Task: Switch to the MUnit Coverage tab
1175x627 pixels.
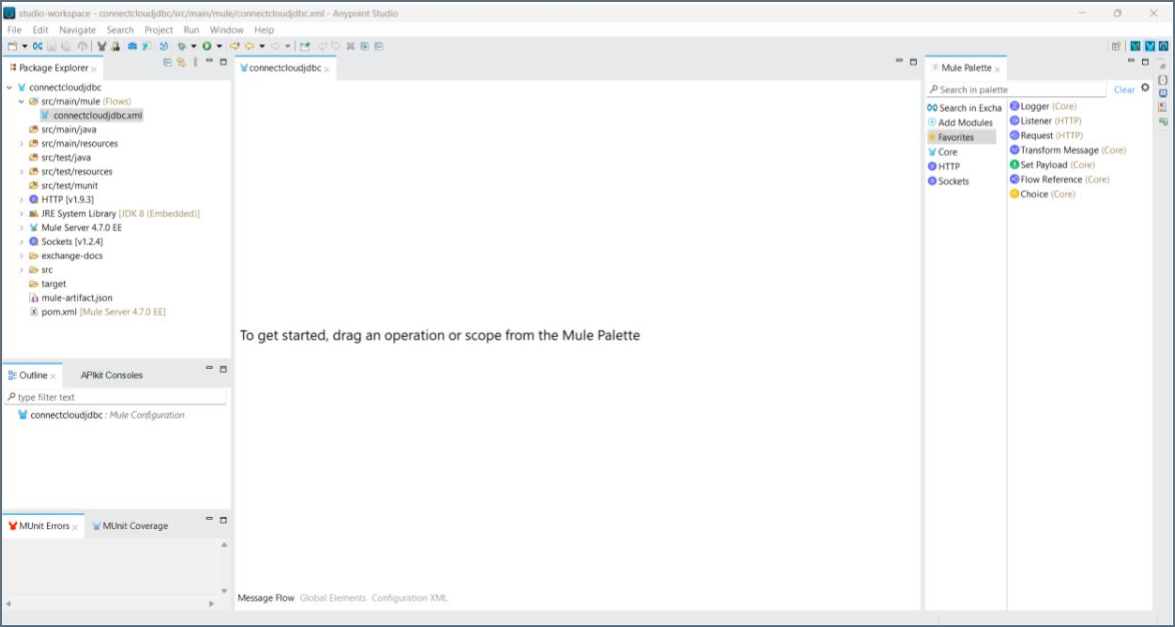Action: point(130,526)
